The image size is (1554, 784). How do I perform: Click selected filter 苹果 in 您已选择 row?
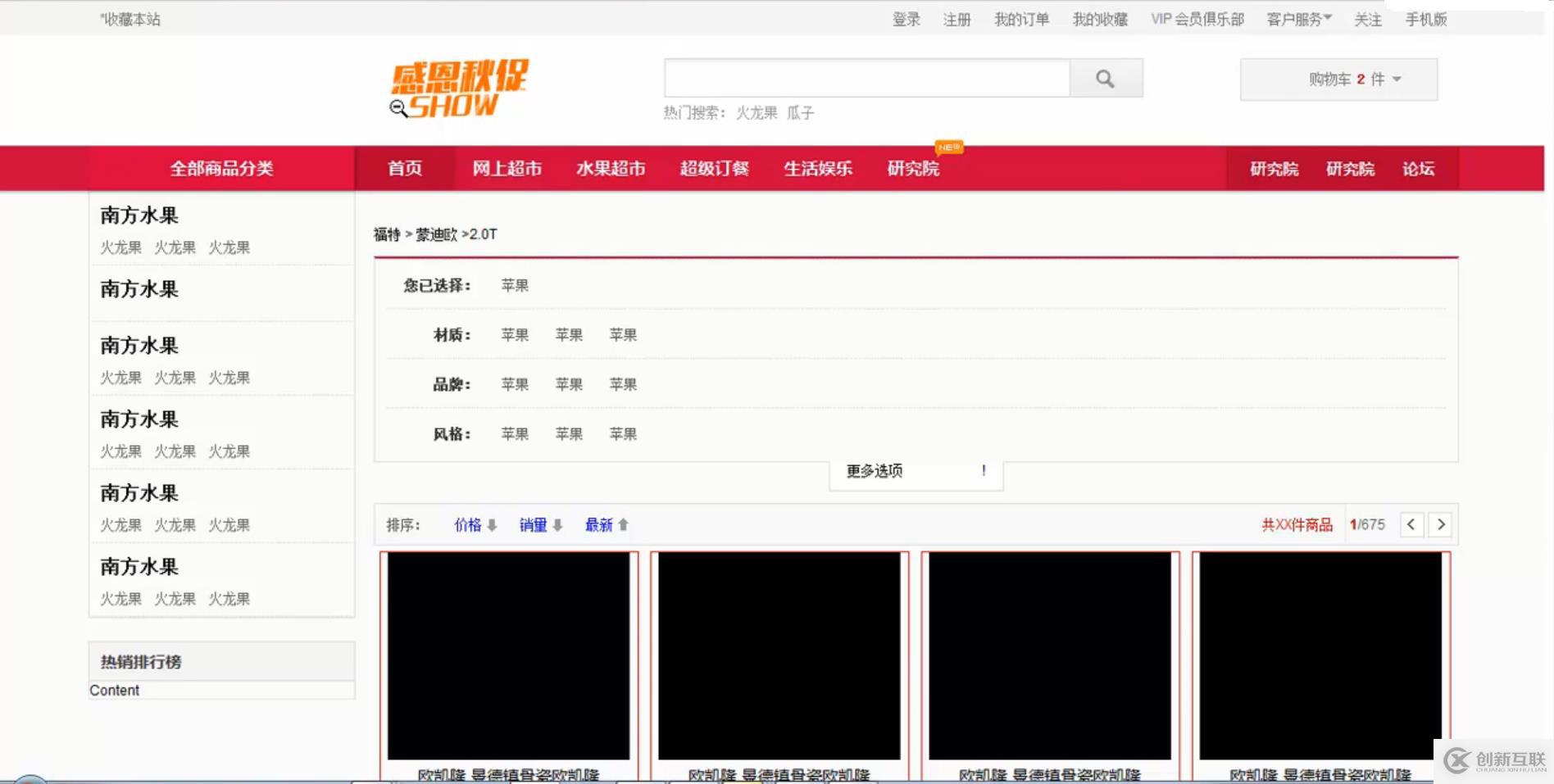click(515, 285)
